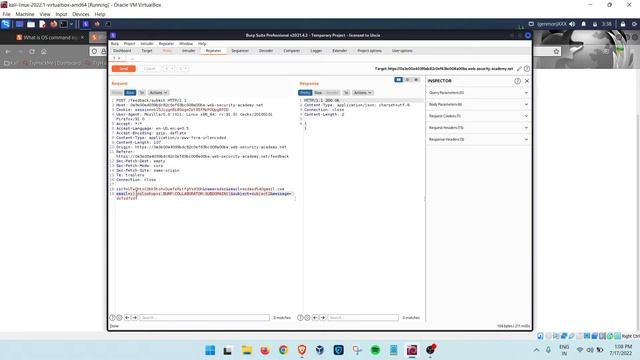Image resolution: width=640 pixels, height=360 pixels.
Task: Open the Extender tab
Action: coord(340,51)
